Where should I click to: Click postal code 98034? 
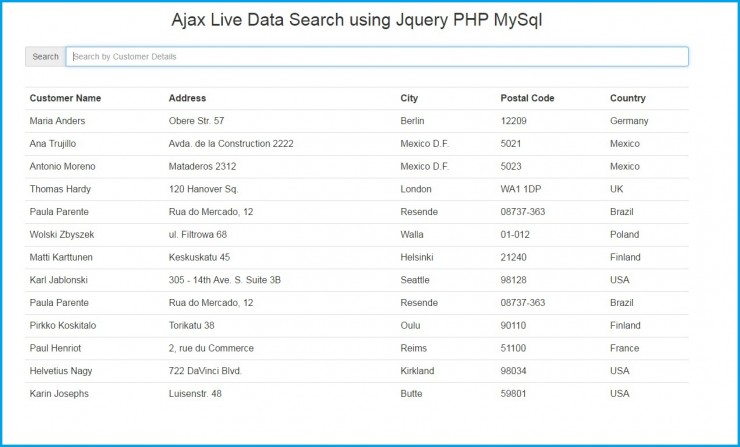click(513, 371)
